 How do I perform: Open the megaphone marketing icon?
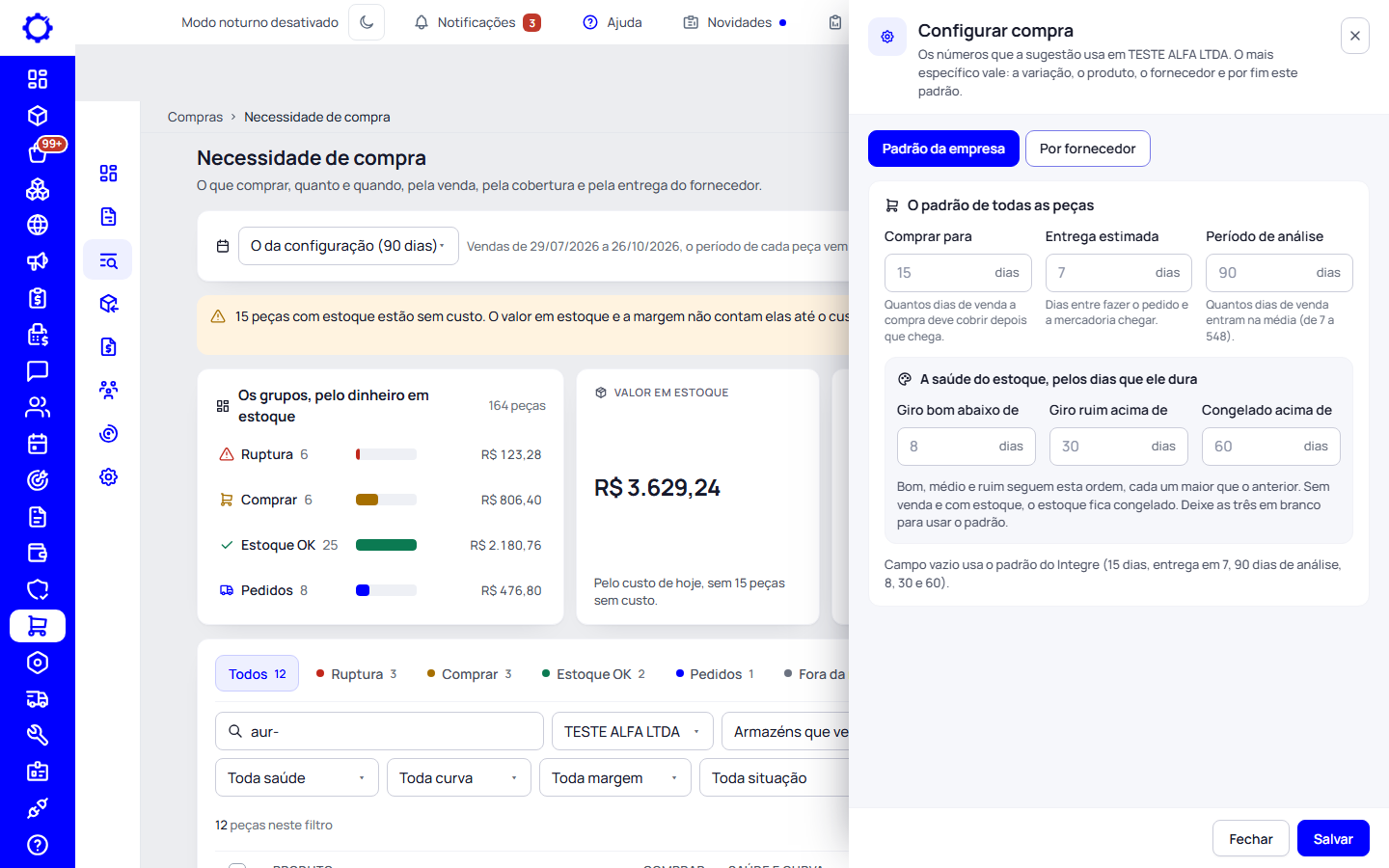[38, 261]
